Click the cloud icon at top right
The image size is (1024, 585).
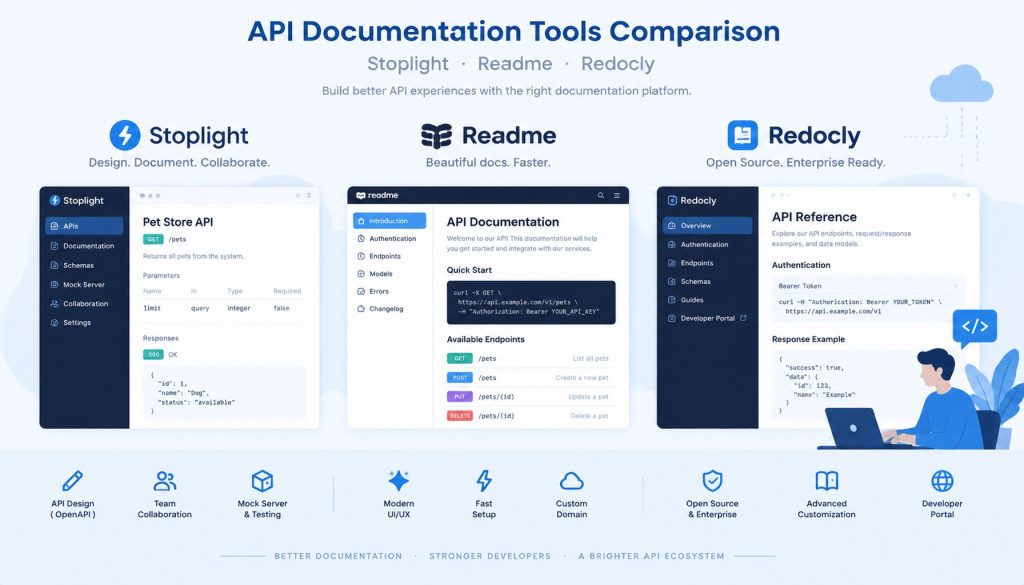[x=961, y=84]
